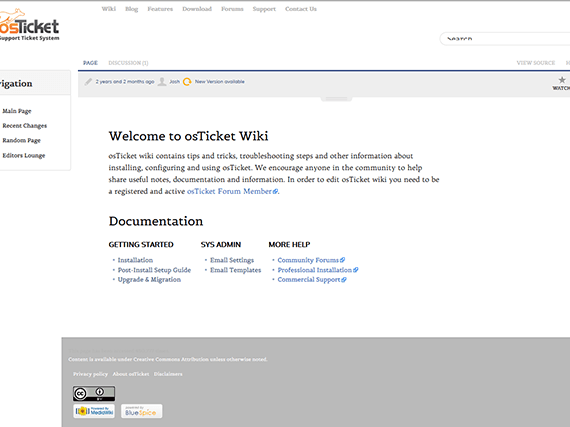Image resolution: width=570 pixels, height=427 pixels.
Task: Open Commercial Support external link
Action: pyautogui.click(x=312, y=279)
